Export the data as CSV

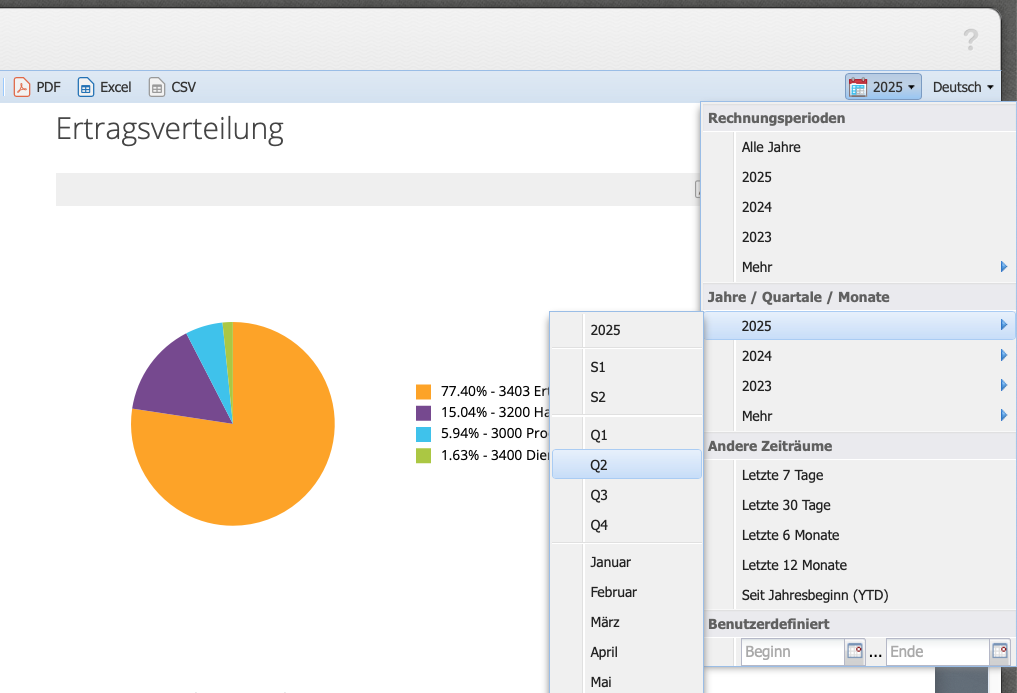(x=172, y=87)
